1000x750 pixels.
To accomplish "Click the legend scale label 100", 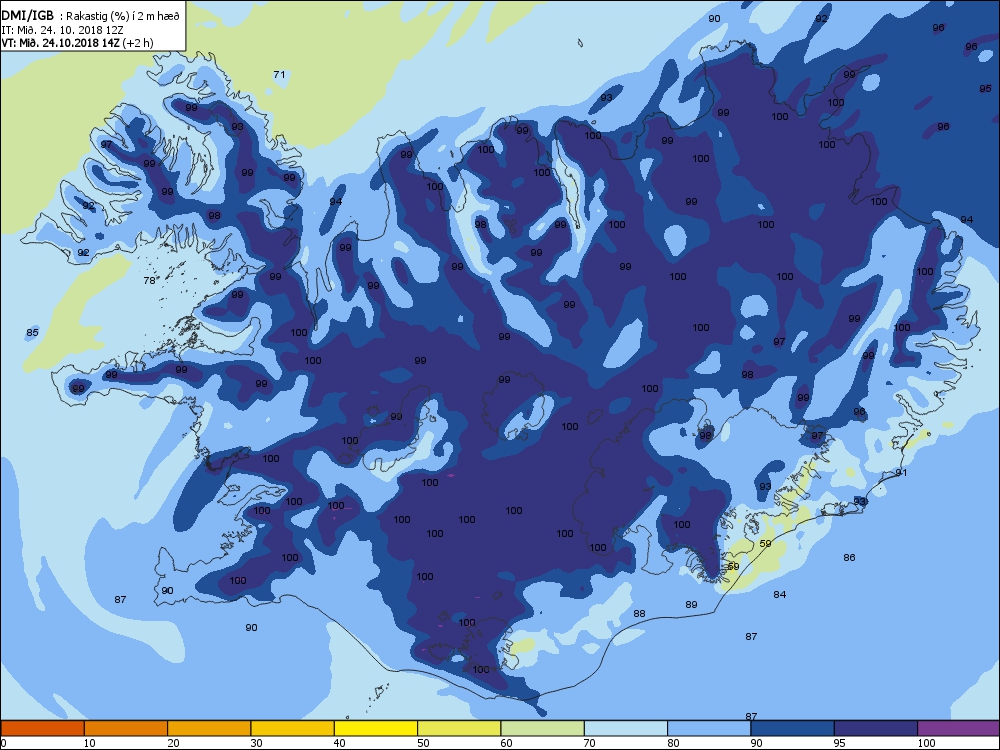I will pos(926,743).
